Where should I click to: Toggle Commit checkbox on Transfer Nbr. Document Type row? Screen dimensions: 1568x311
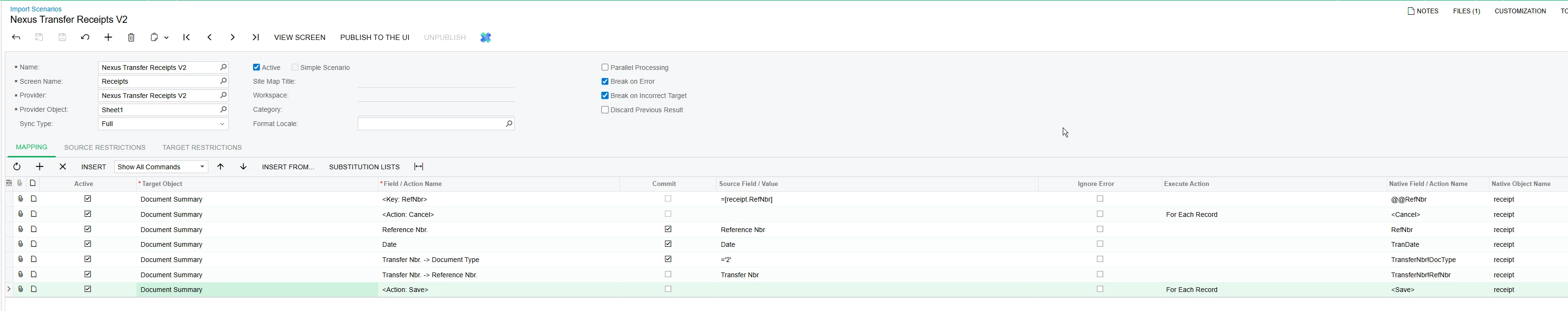pyautogui.click(x=668, y=259)
